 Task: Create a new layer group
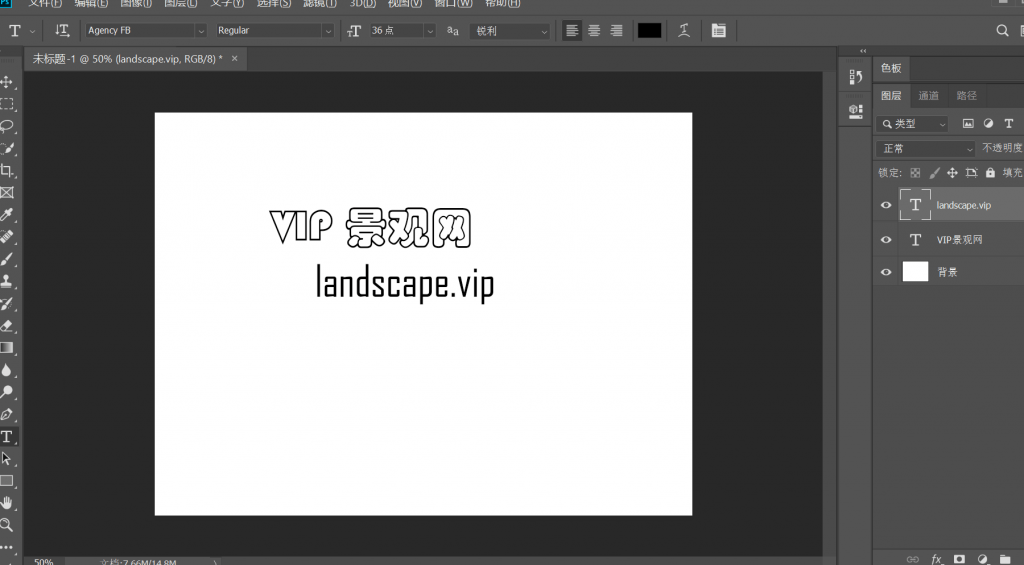pyautogui.click(x=1005, y=559)
